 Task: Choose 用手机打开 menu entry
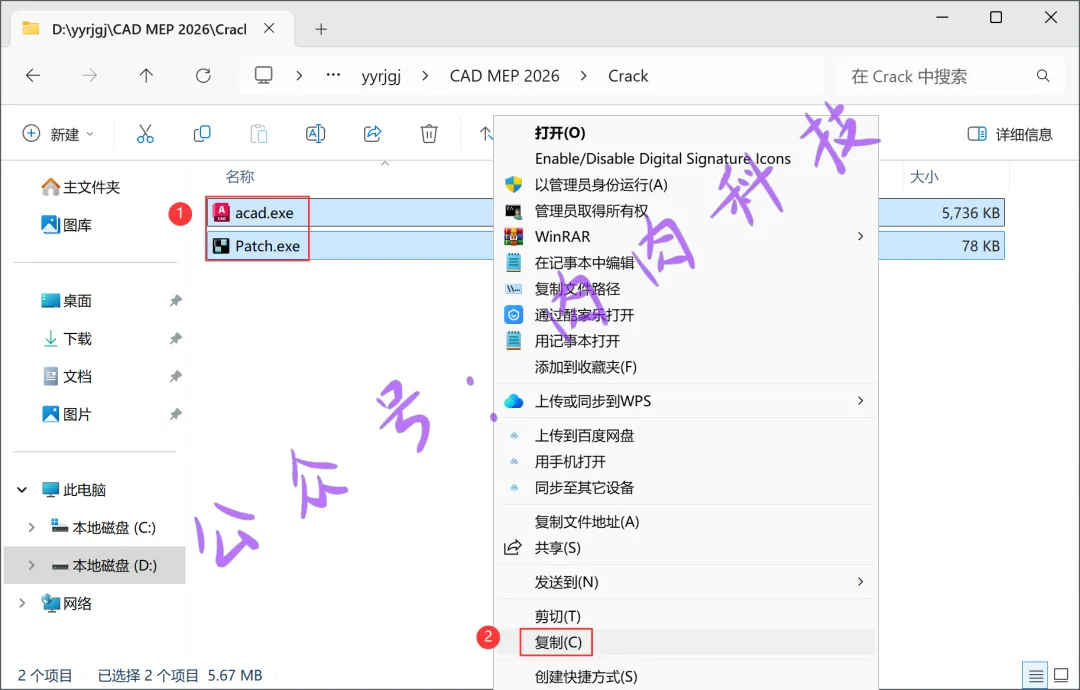tap(570, 462)
